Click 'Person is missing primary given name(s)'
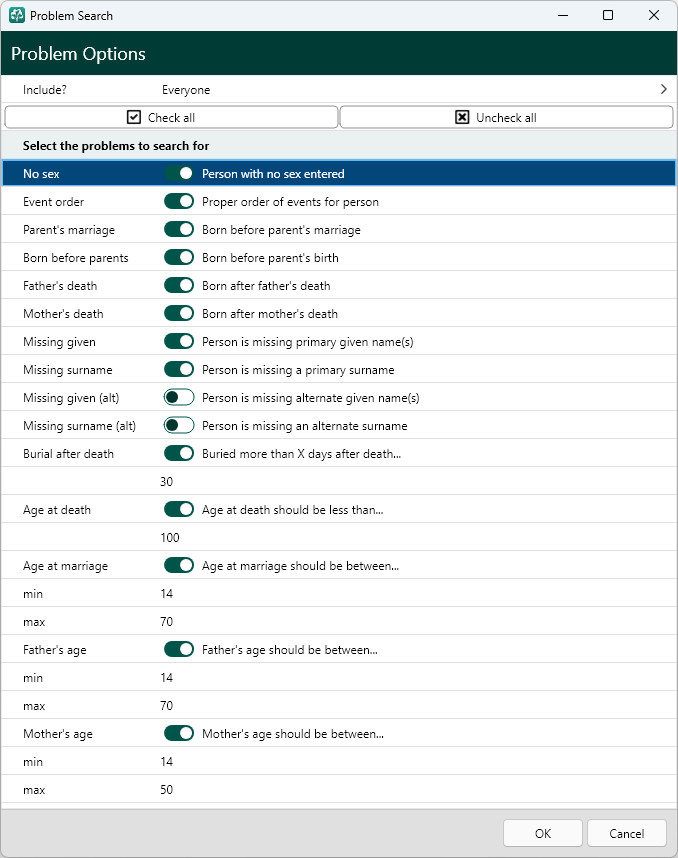The height and width of the screenshot is (858, 678). point(308,342)
